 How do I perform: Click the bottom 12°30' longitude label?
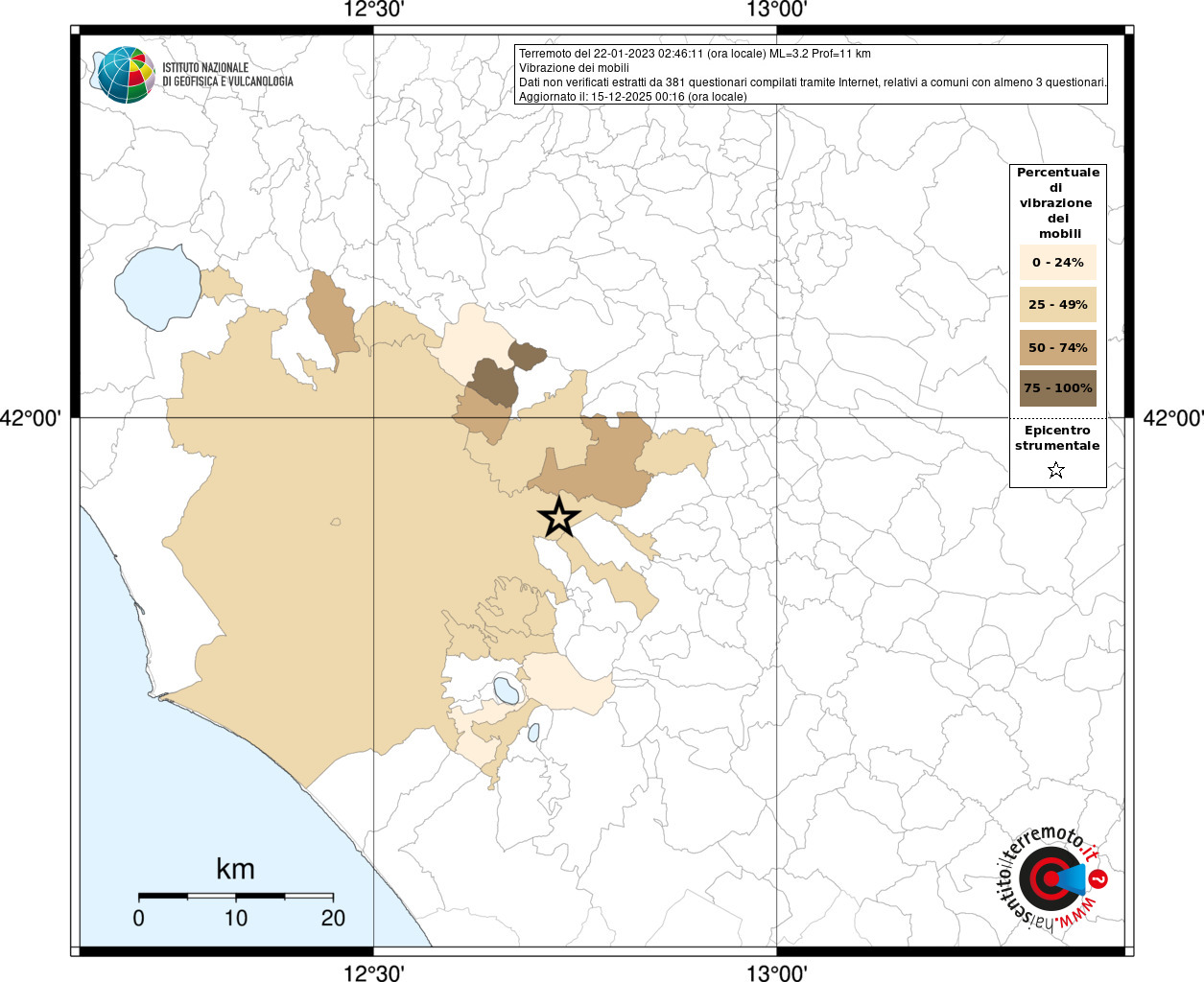373,972
